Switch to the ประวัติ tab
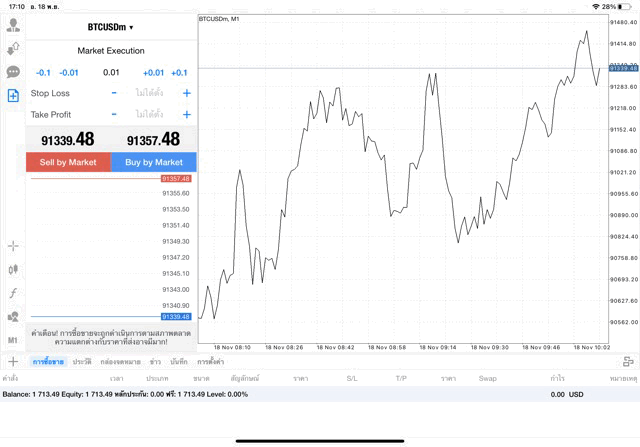The height and width of the screenshot is (447, 640). point(82,361)
